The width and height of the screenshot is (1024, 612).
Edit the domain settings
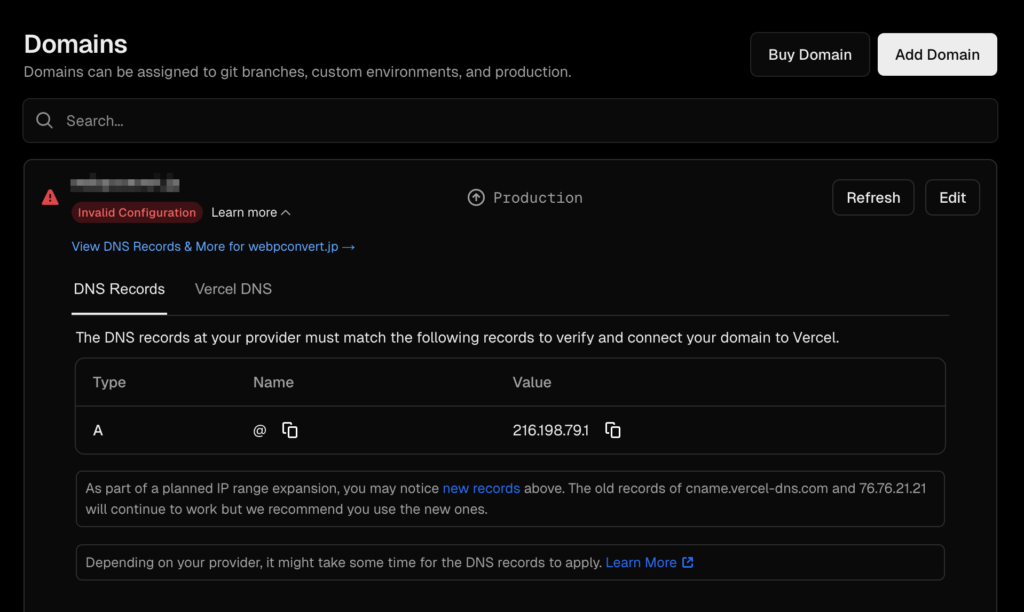(x=952, y=198)
